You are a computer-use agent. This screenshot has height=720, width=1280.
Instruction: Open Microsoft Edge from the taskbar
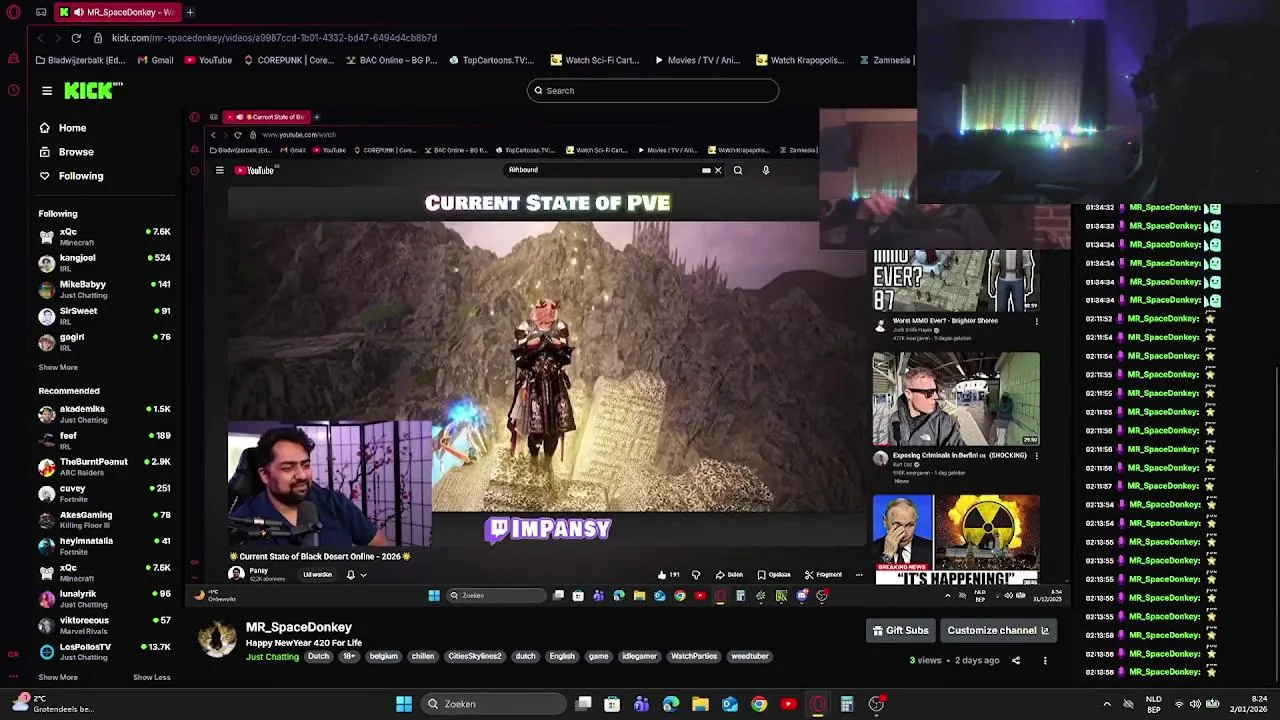click(x=671, y=704)
